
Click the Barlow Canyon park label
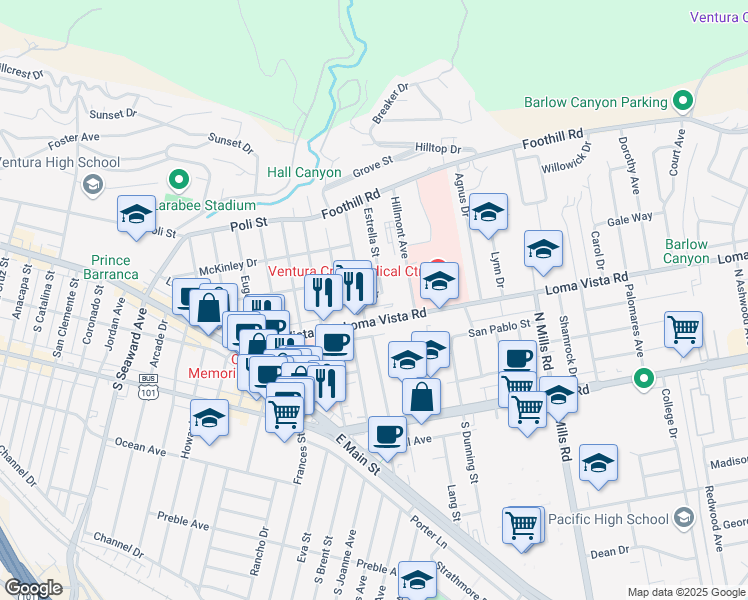[686, 251]
